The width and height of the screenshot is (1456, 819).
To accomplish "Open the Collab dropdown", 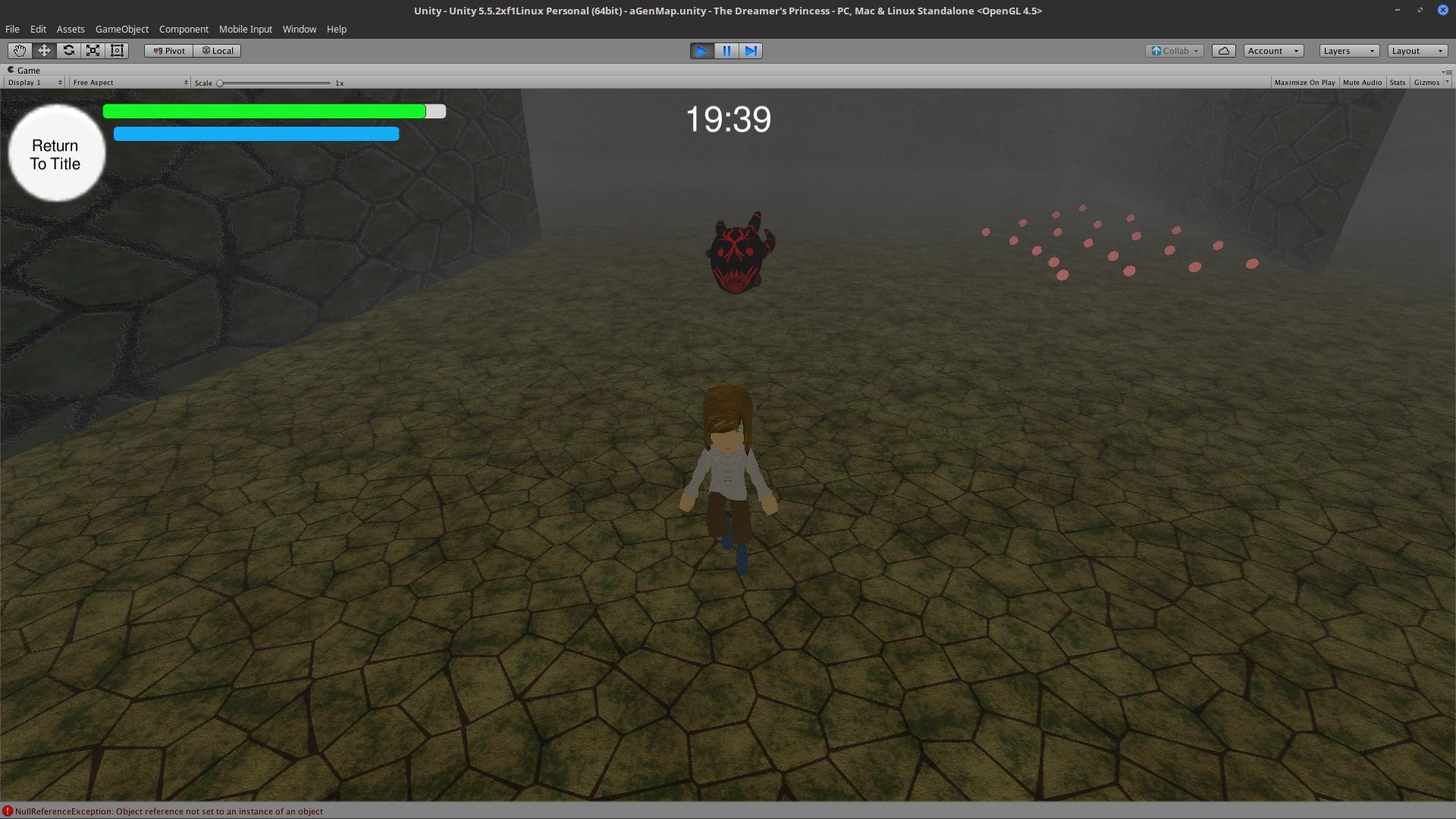I will click(x=1175, y=51).
